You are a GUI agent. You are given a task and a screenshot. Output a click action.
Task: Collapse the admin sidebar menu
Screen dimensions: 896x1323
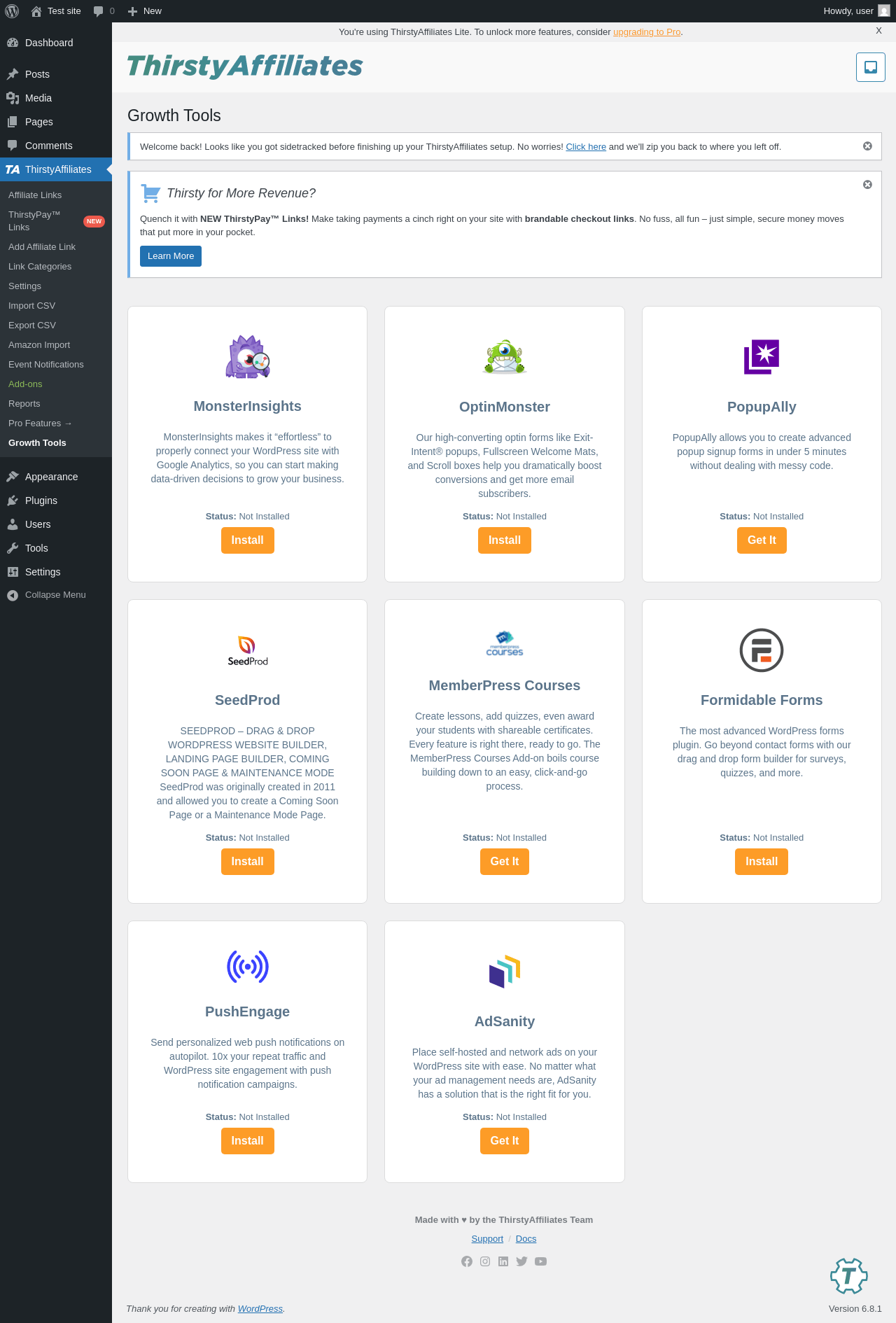(56, 595)
